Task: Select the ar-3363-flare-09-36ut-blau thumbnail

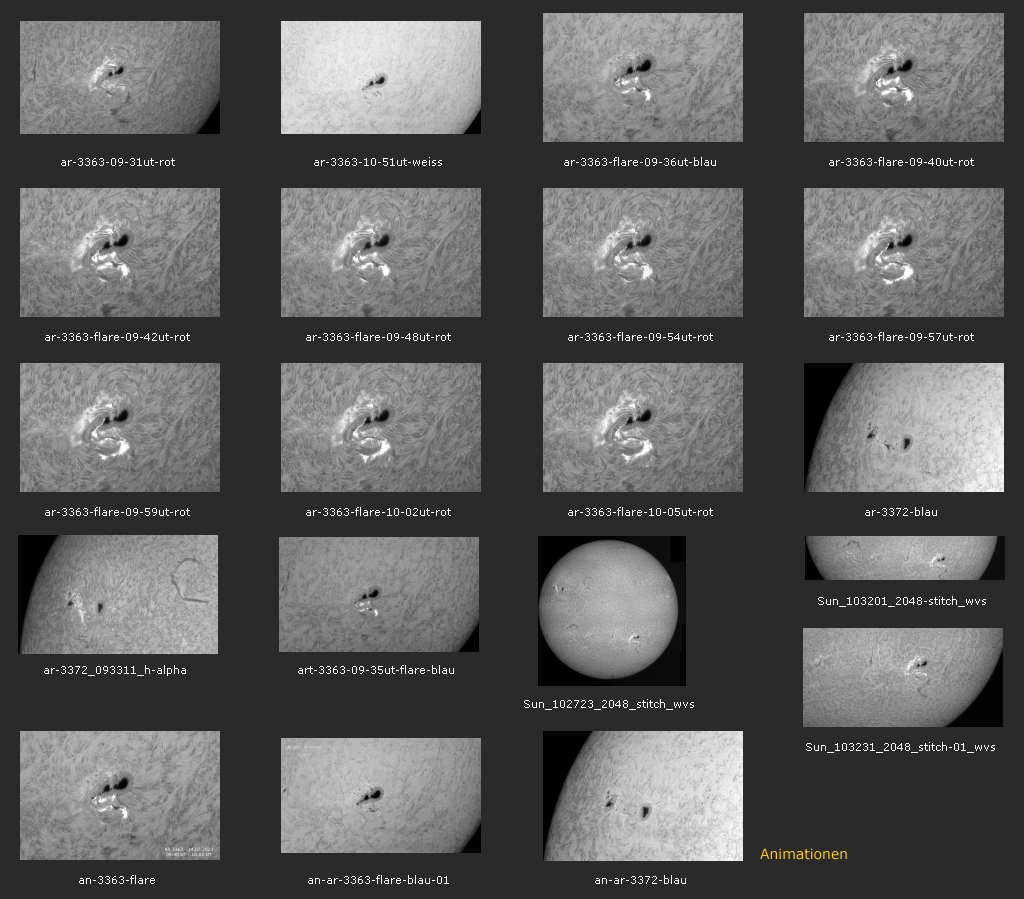Action: point(642,78)
